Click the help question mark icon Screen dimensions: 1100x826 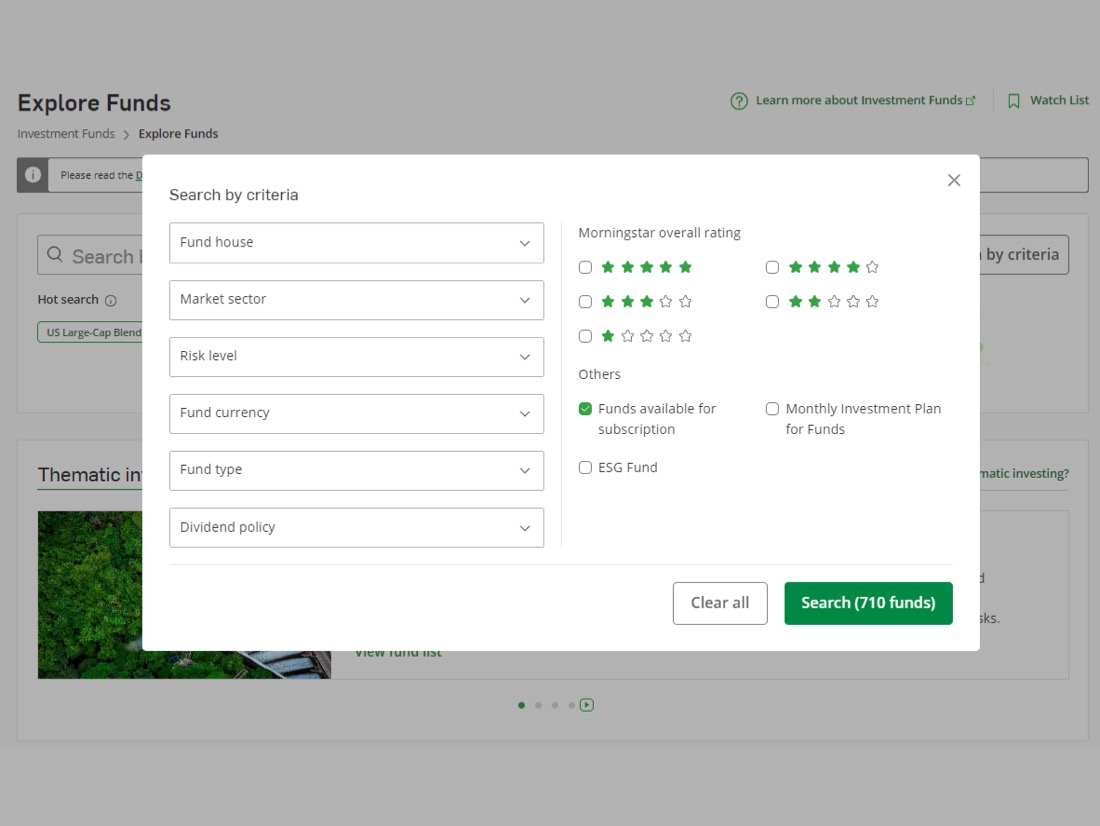739,101
